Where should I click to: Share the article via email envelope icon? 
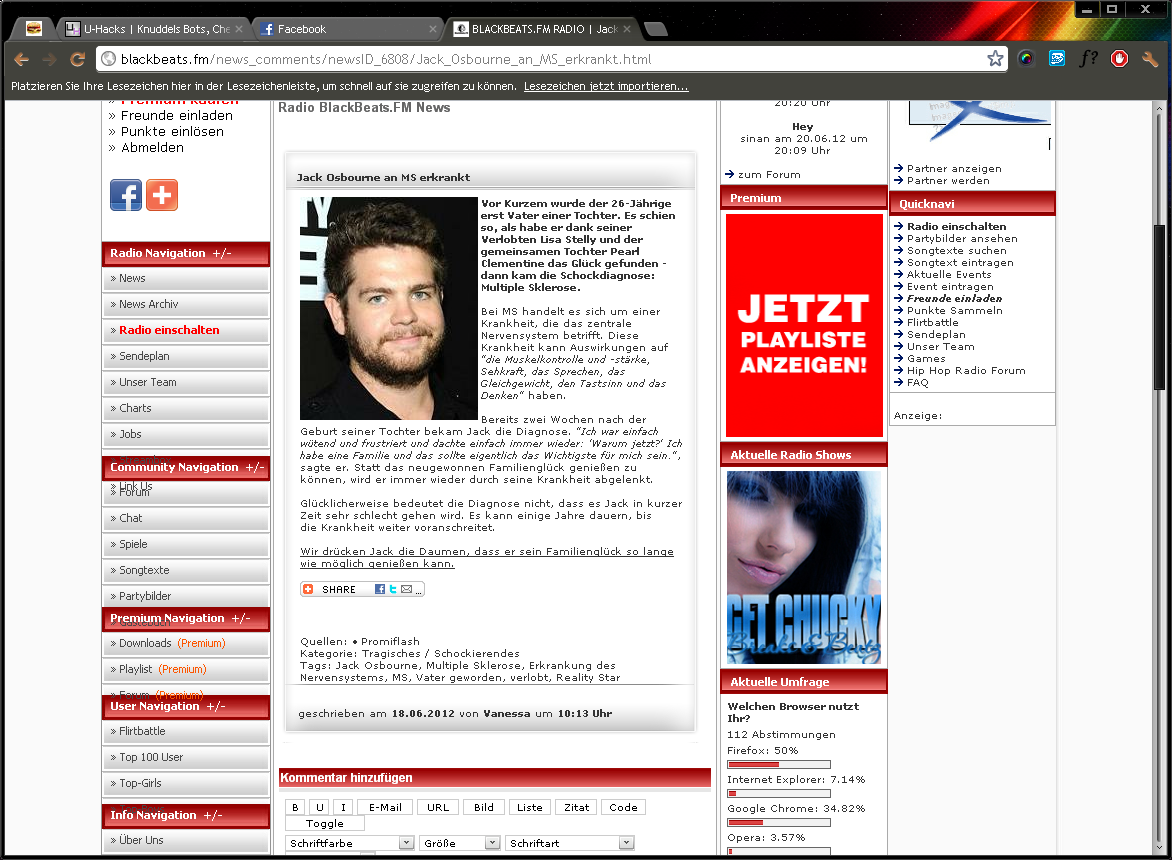[x=407, y=589]
